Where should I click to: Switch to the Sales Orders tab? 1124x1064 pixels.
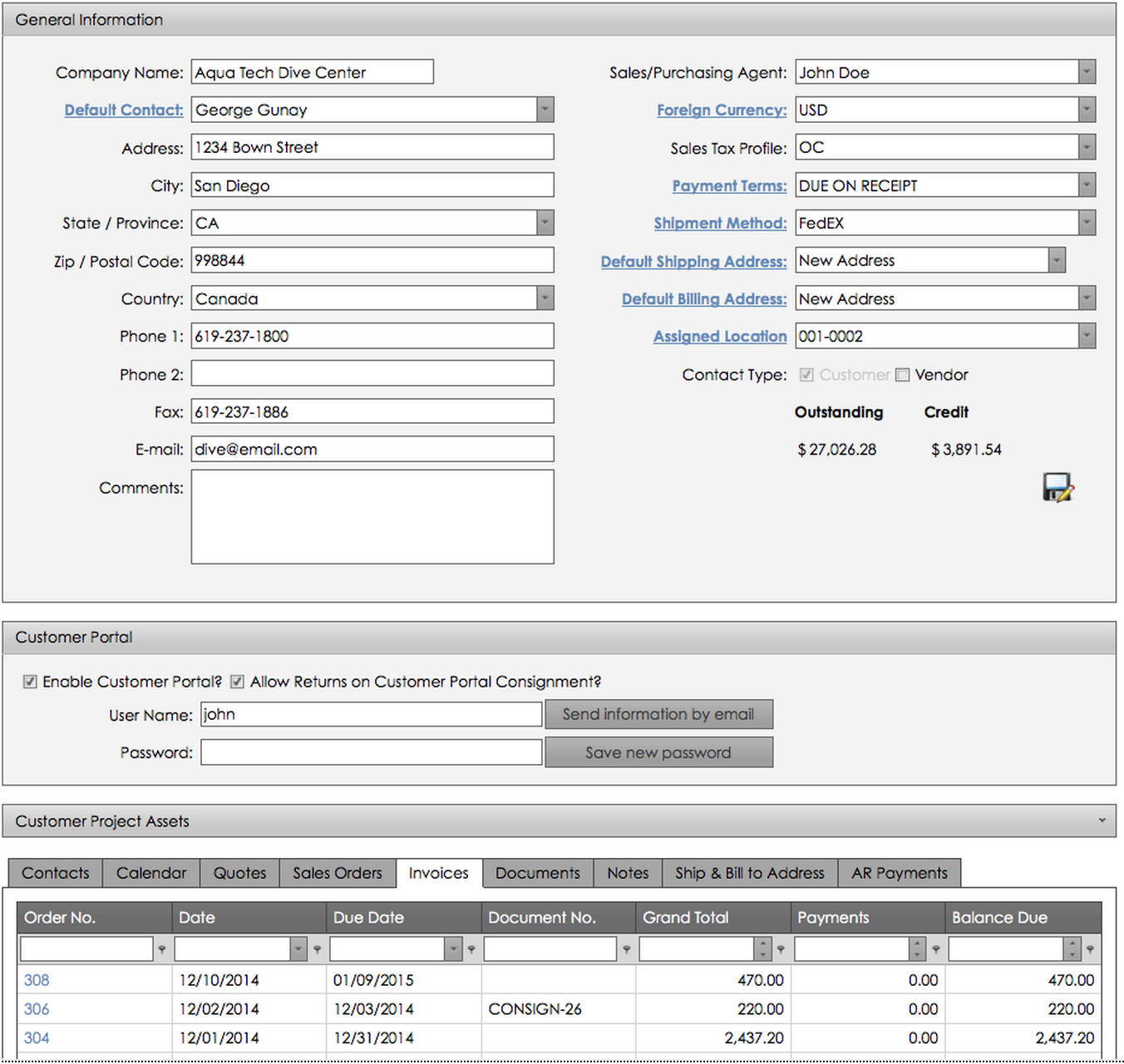point(338,873)
